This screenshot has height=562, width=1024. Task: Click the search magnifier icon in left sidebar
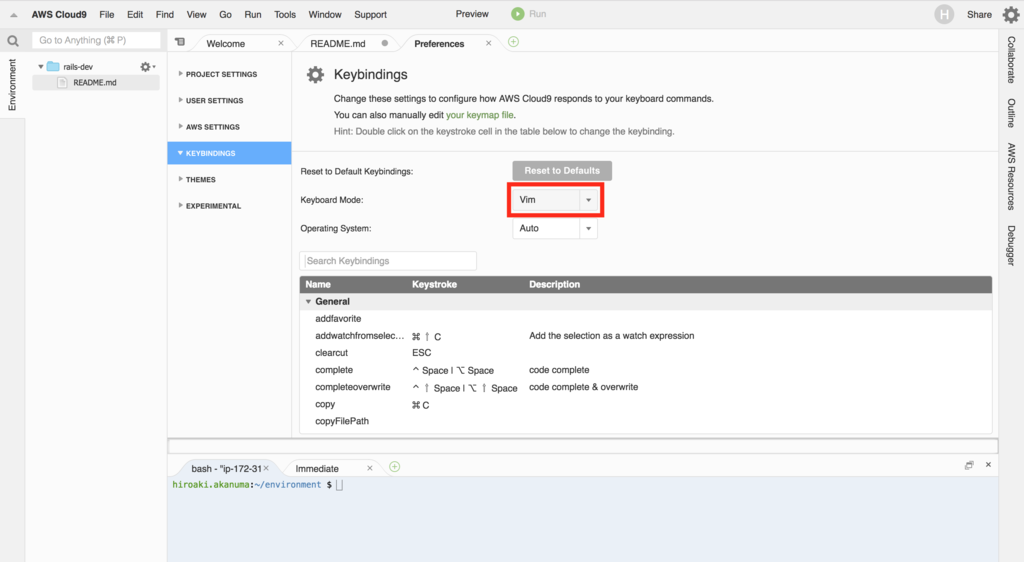[13, 41]
